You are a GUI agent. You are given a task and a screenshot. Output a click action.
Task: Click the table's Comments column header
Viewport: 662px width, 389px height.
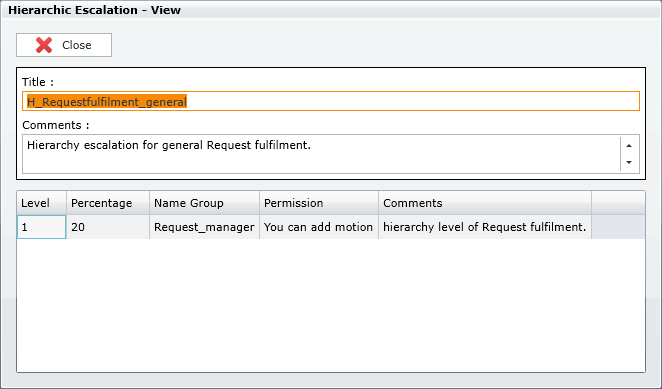pos(485,203)
